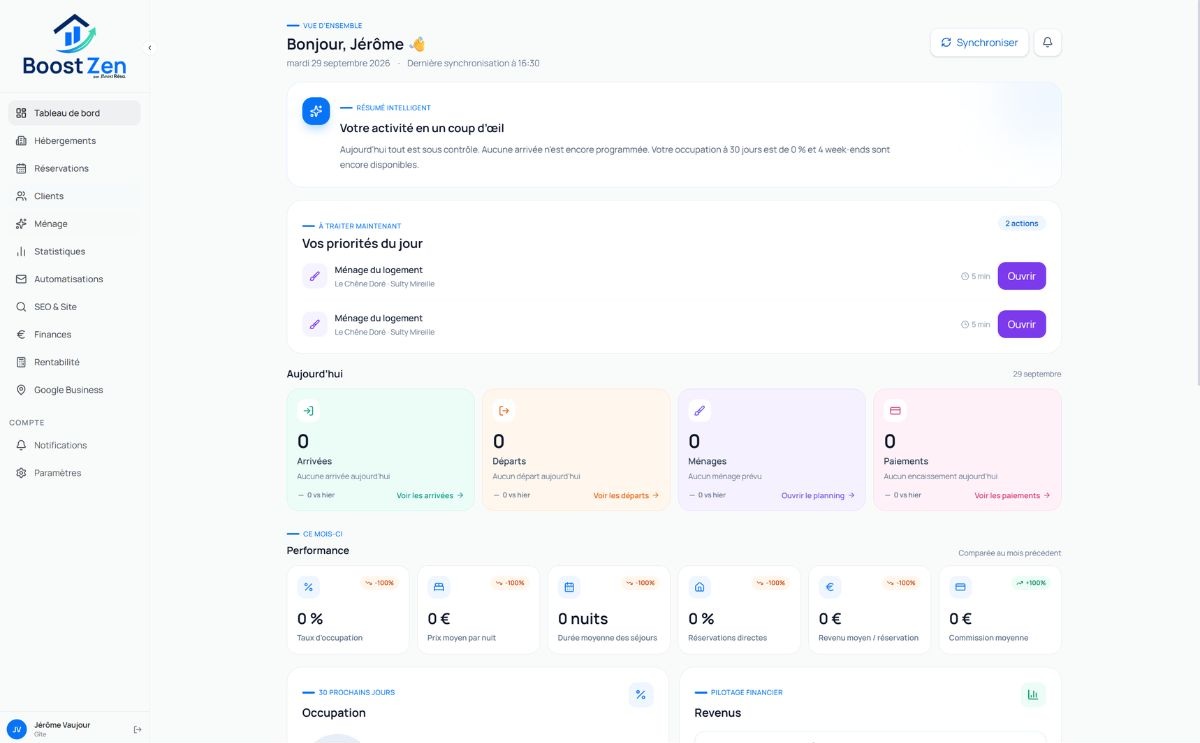Click the -100% badge on Taux d'occupation
Viewport: 1200px width, 743px height.
pos(379,583)
